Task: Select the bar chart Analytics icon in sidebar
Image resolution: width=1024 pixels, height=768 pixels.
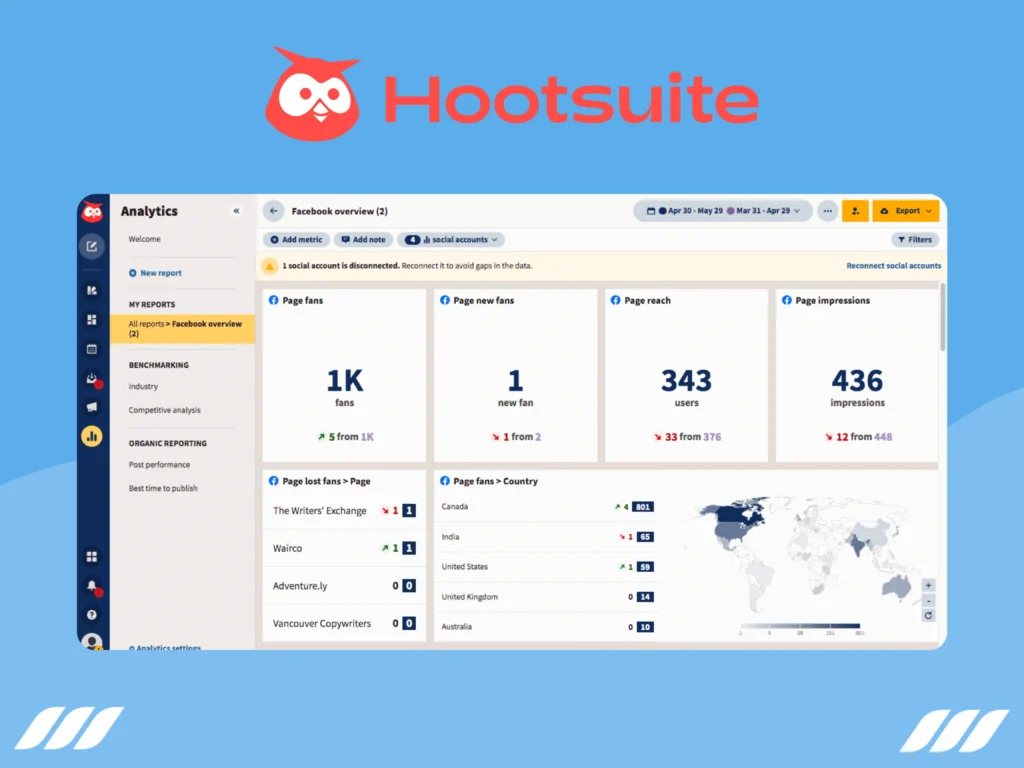Action: click(x=92, y=436)
